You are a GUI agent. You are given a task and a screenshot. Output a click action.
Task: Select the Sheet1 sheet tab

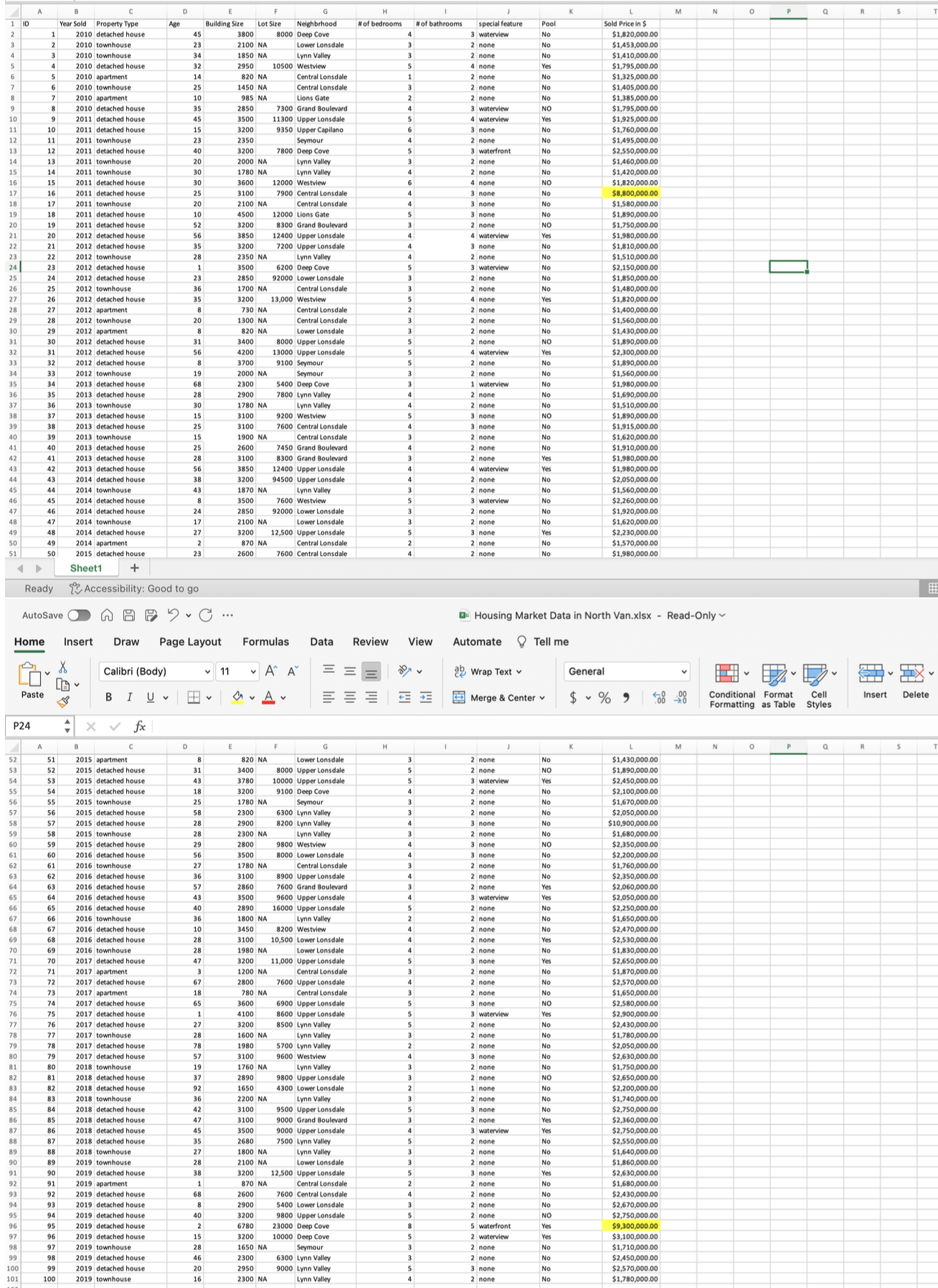click(86, 568)
